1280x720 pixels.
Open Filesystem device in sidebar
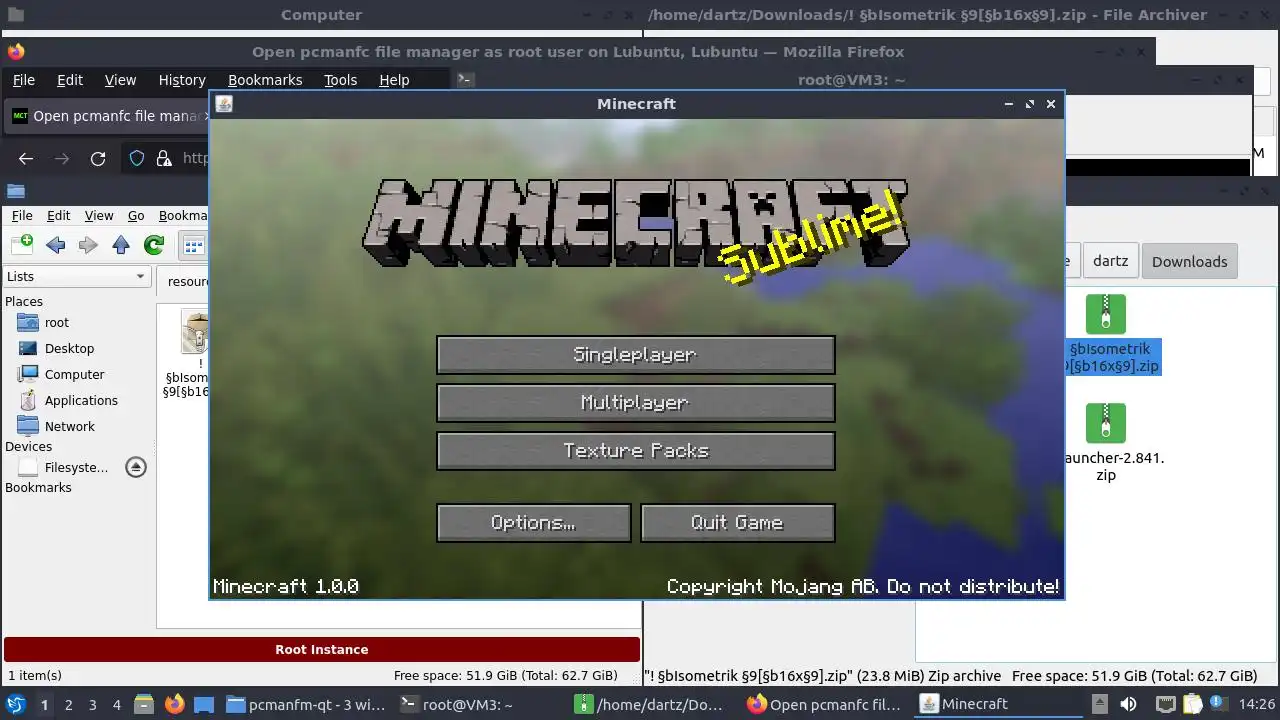[63, 467]
